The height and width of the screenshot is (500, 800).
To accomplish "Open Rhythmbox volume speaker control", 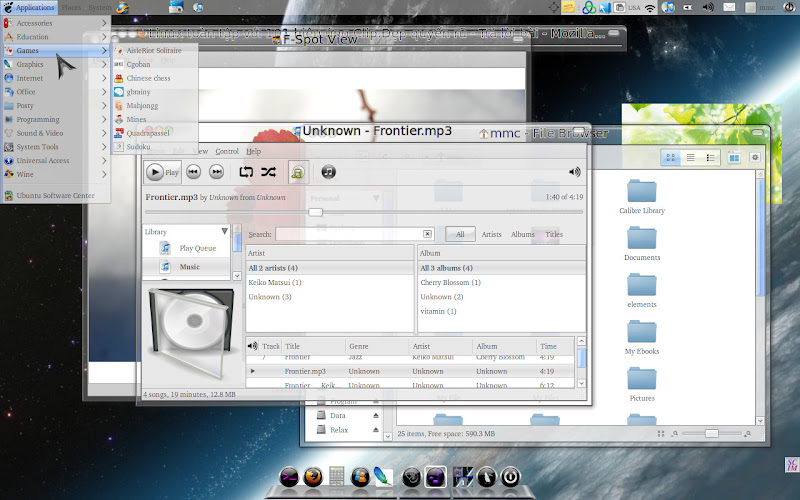I will pyautogui.click(x=574, y=172).
